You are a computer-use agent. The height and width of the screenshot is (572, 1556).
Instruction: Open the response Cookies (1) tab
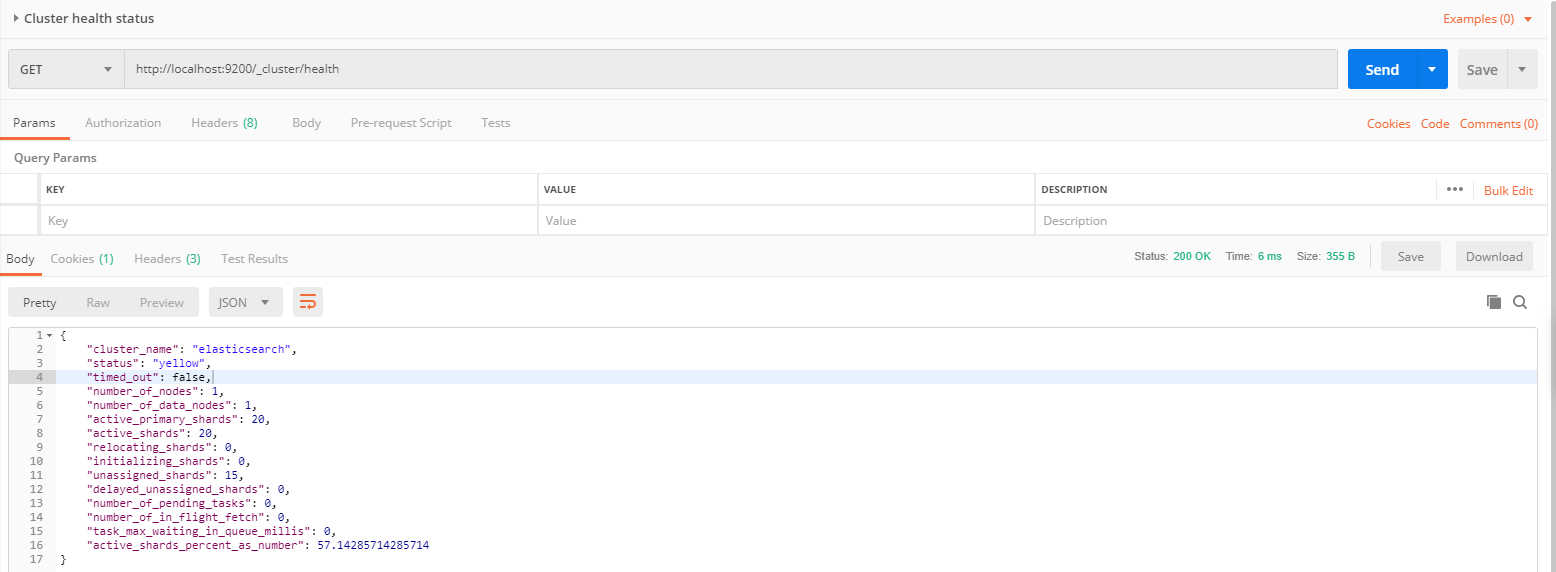pyautogui.click(x=82, y=258)
